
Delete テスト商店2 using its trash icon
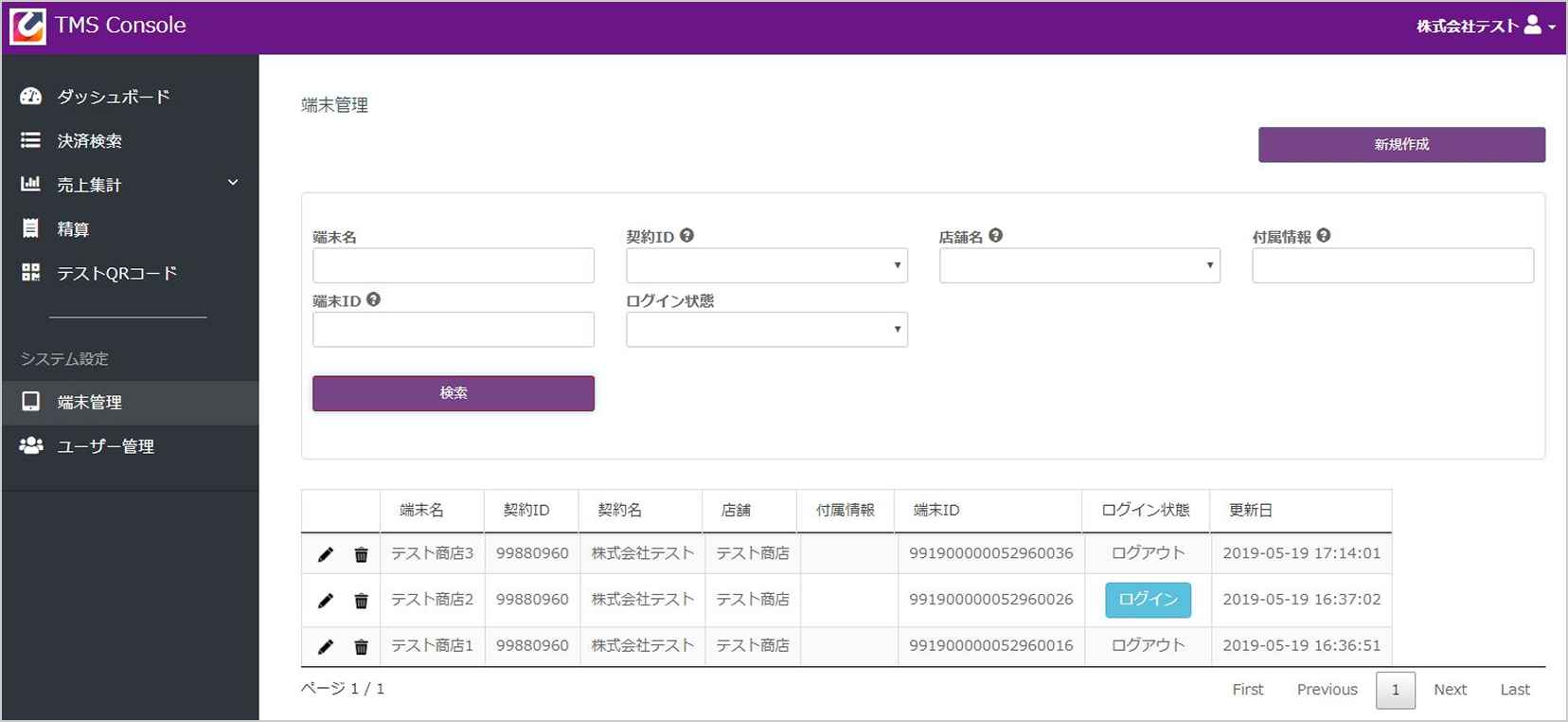tap(361, 601)
